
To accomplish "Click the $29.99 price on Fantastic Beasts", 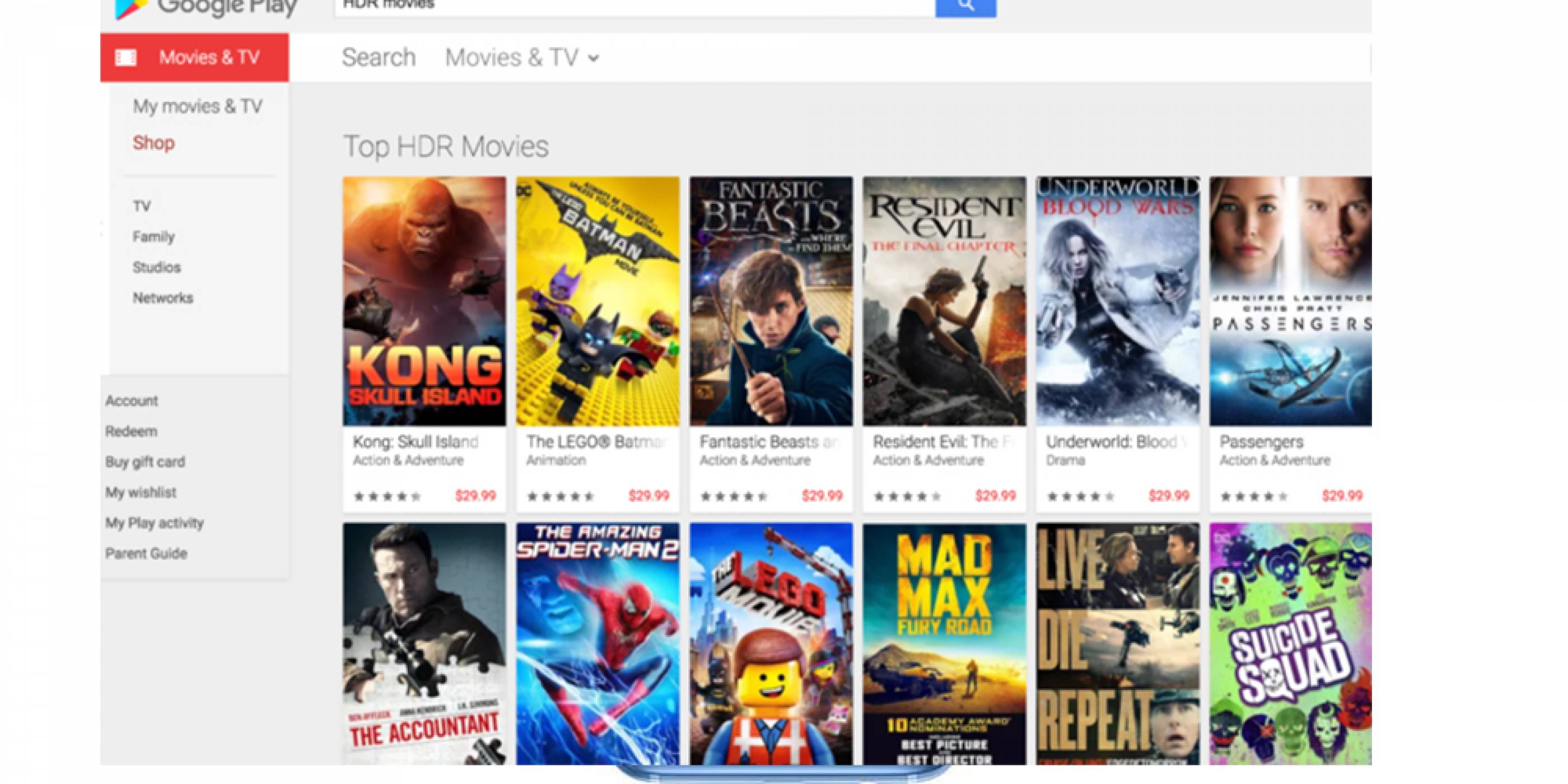I will coord(822,496).
